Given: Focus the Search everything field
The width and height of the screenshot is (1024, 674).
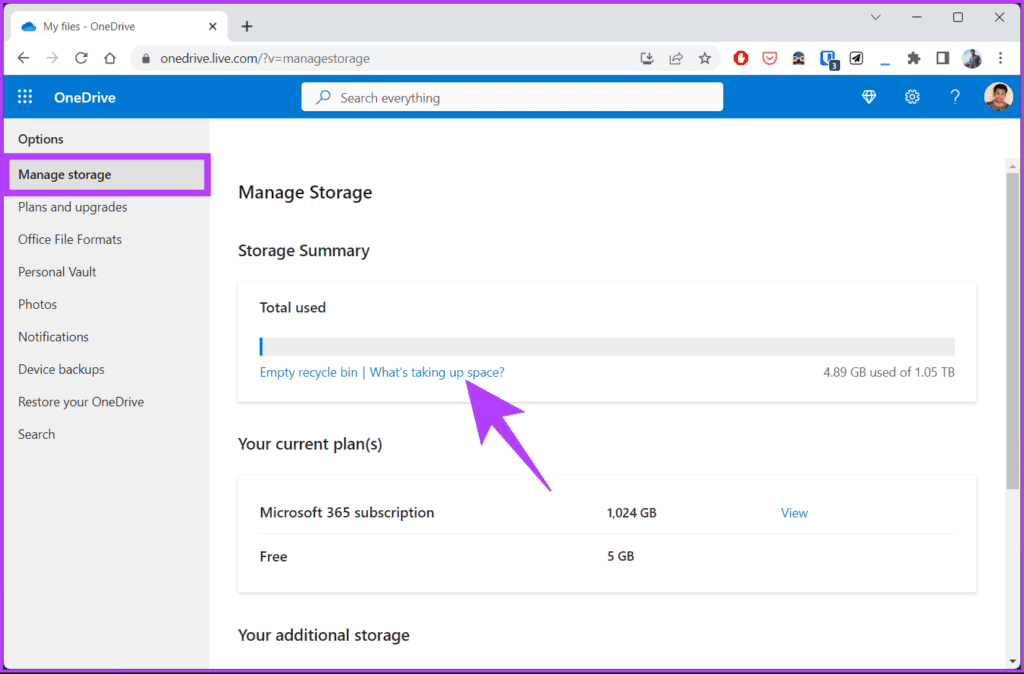Looking at the screenshot, I should click(512, 97).
